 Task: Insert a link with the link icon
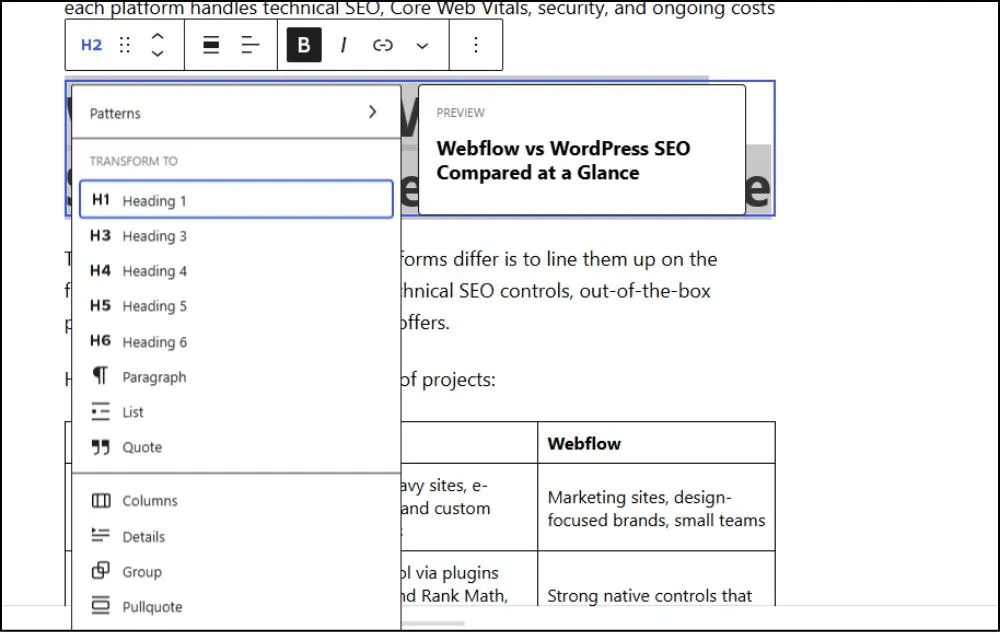[383, 45]
